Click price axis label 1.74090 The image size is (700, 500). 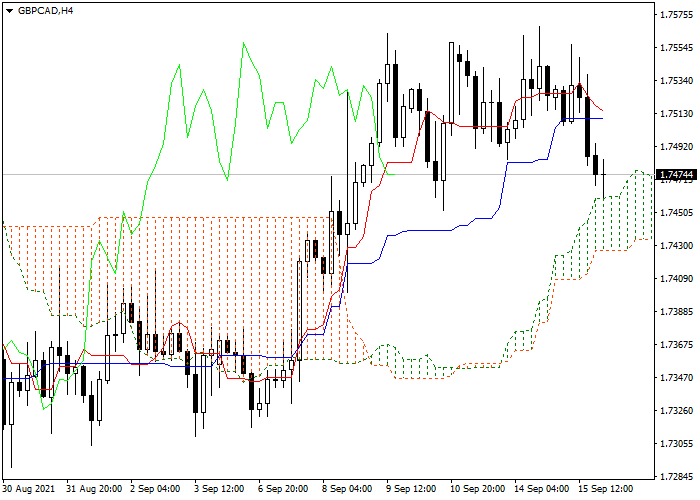pos(676,279)
